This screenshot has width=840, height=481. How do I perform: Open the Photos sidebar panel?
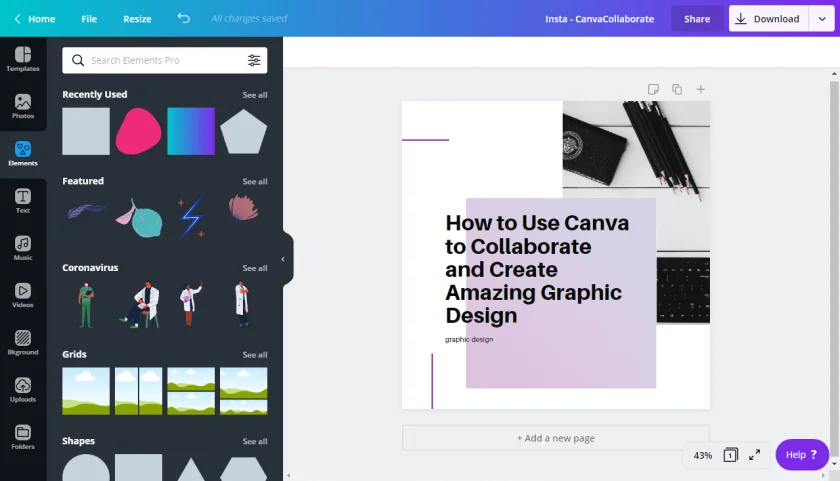[x=23, y=106]
